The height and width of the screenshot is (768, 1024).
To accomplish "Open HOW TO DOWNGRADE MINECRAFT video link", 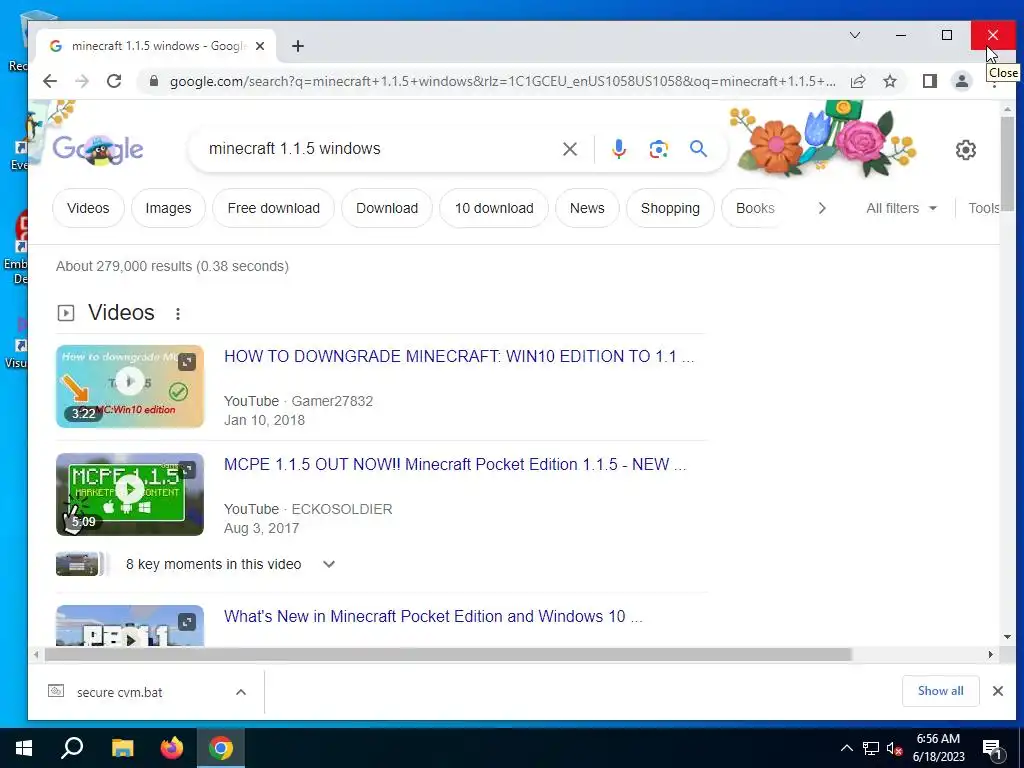I will (x=459, y=357).
